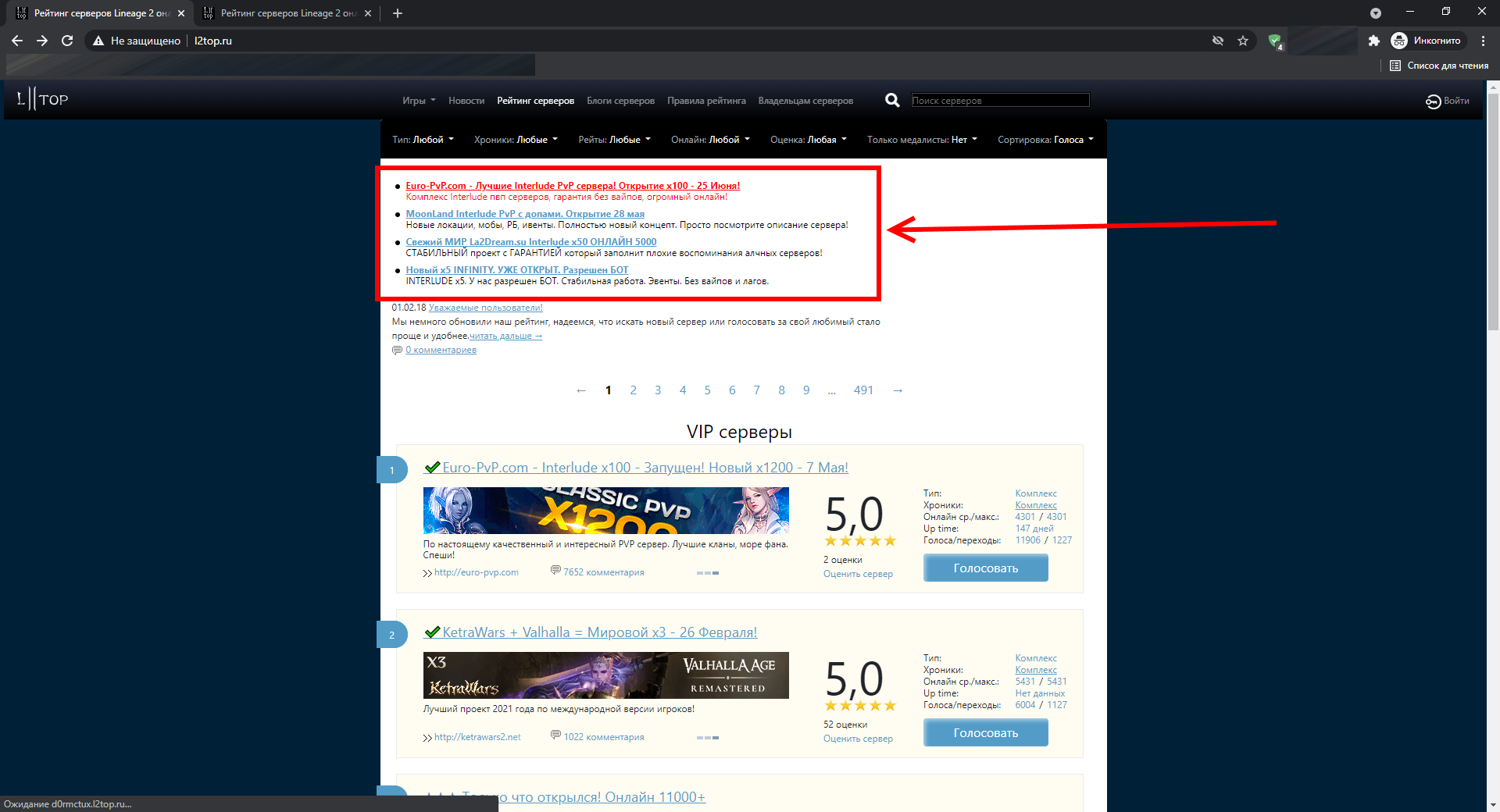Click the comment bubble icon beside 0 комментариев

[x=396, y=350]
